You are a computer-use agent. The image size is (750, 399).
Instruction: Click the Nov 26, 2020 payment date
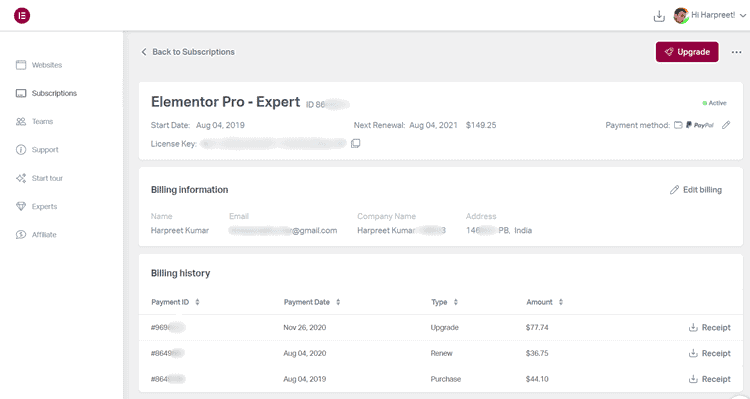pos(305,327)
